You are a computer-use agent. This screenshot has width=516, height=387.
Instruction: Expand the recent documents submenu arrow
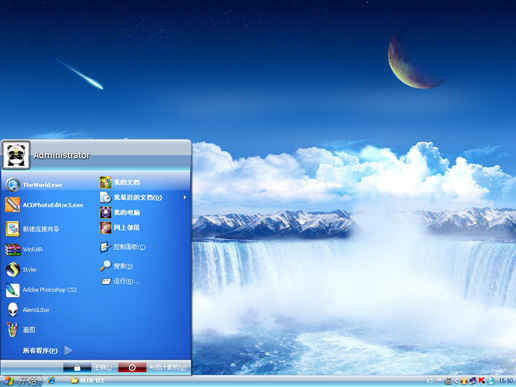point(185,197)
